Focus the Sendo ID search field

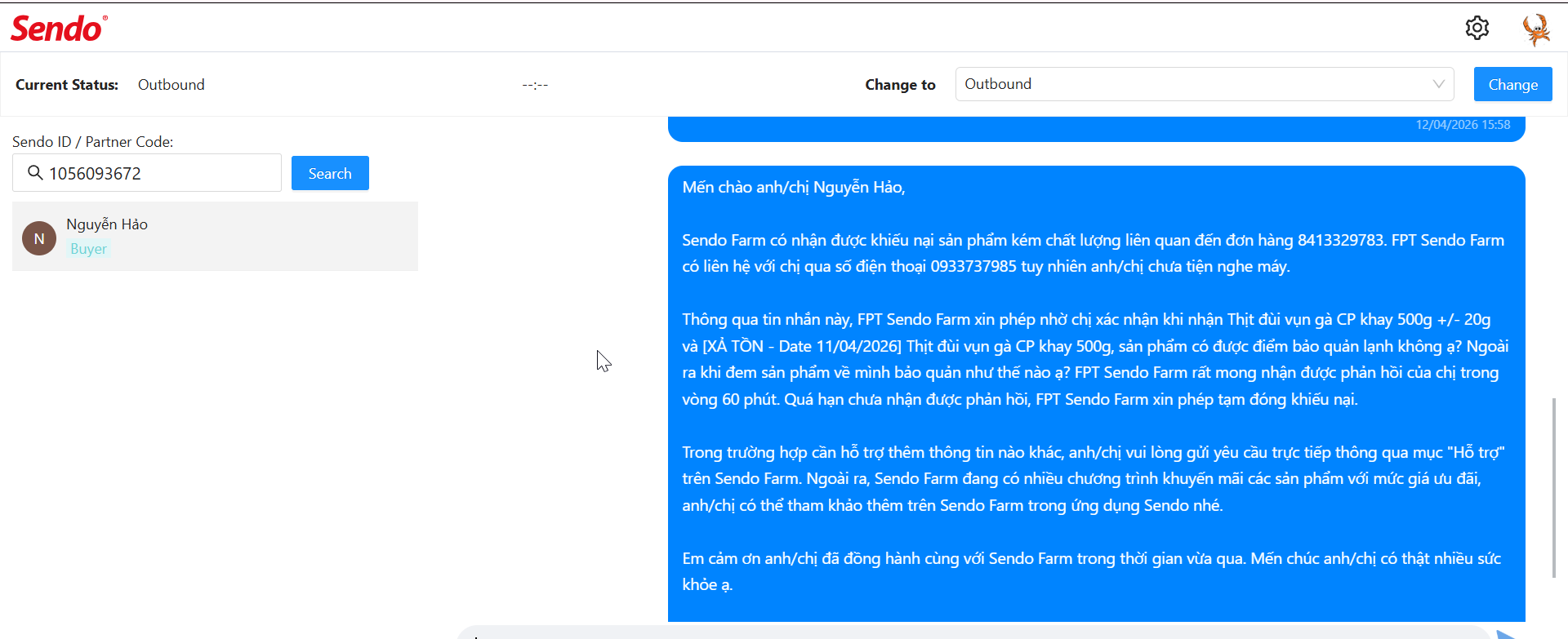147,173
